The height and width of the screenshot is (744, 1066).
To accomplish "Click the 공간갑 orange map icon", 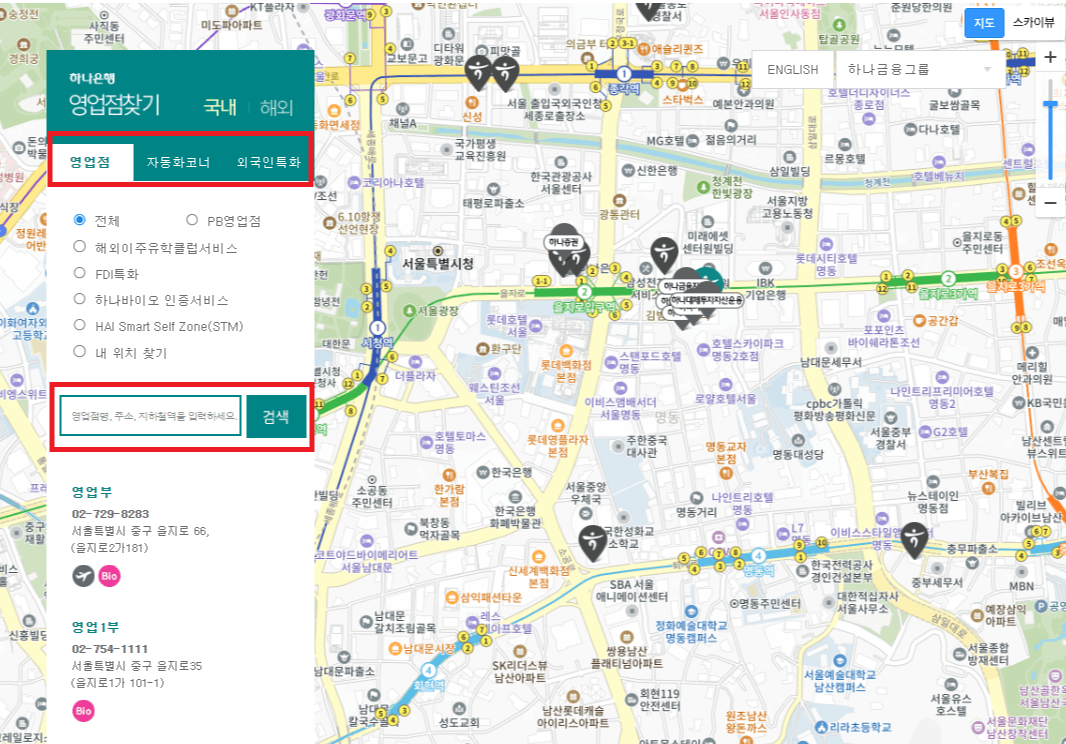I will click(x=919, y=320).
